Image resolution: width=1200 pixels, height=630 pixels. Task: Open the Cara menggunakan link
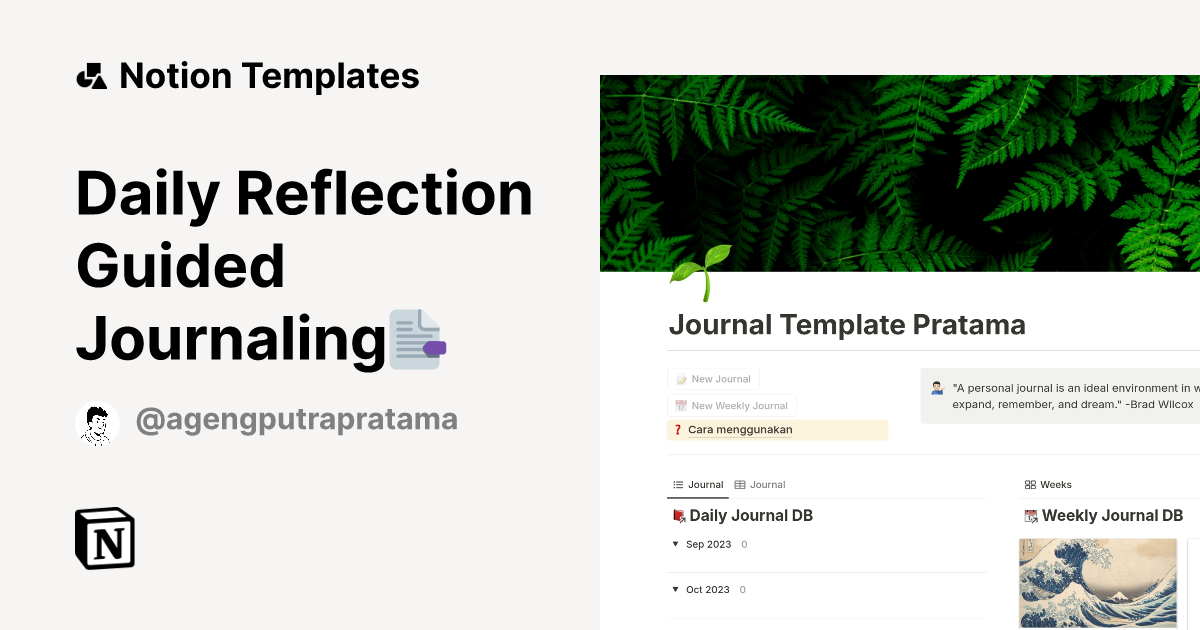pos(740,430)
